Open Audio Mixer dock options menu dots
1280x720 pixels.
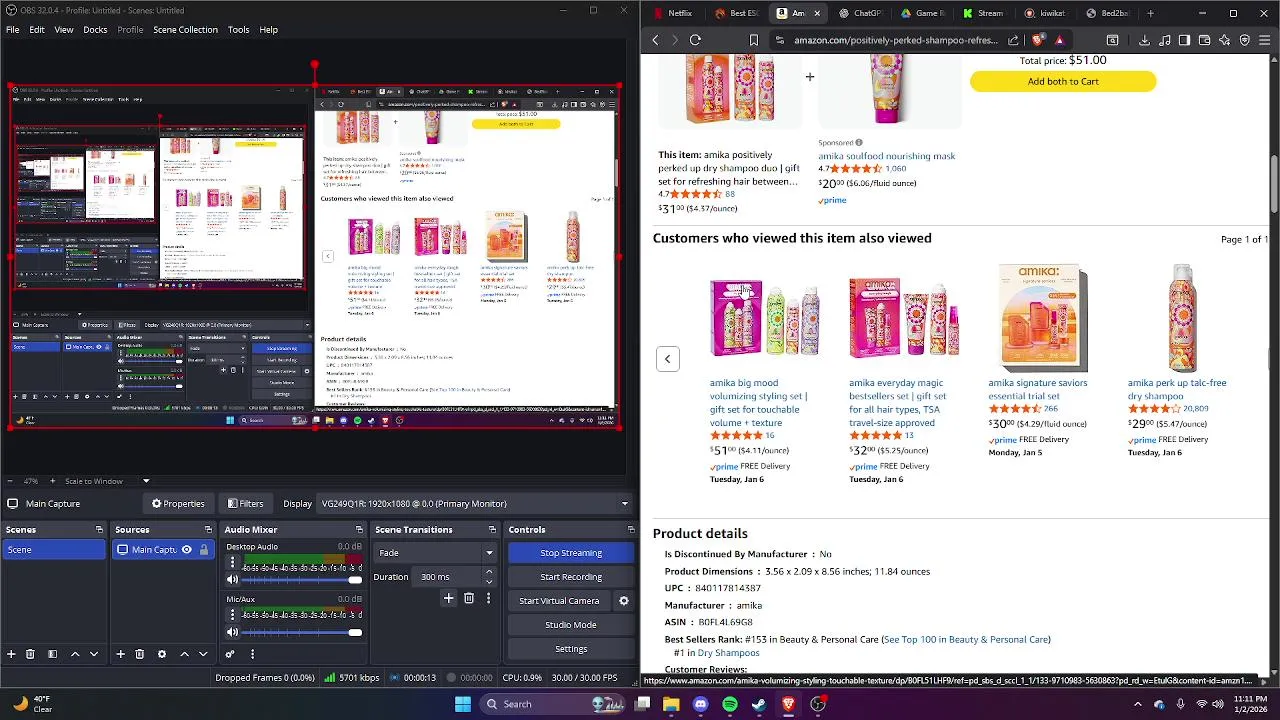pos(252,654)
